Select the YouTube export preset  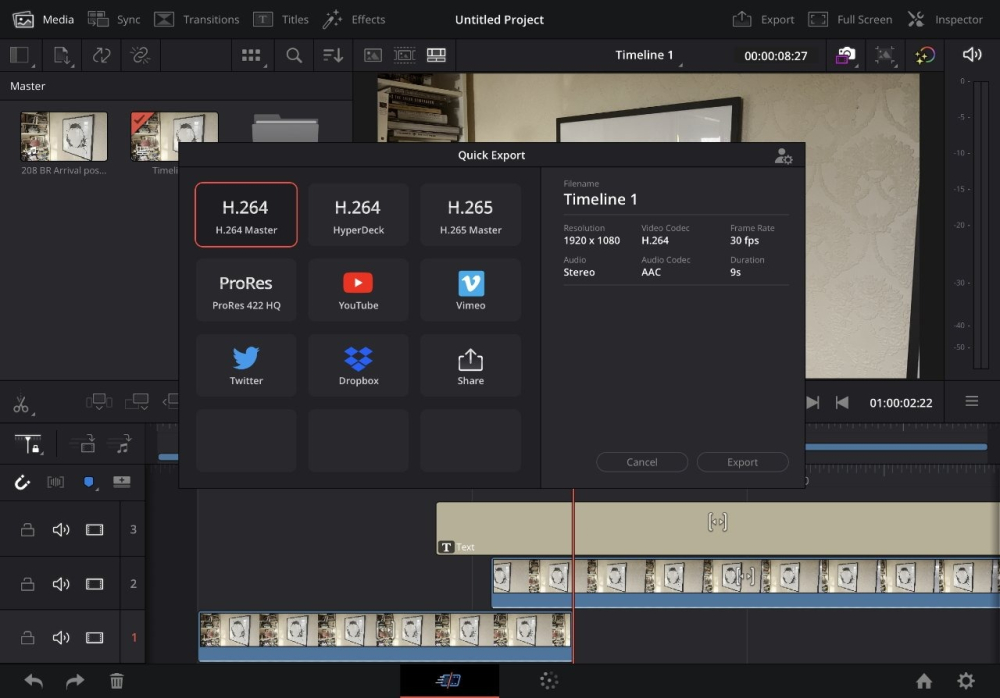tap(358, 290)
